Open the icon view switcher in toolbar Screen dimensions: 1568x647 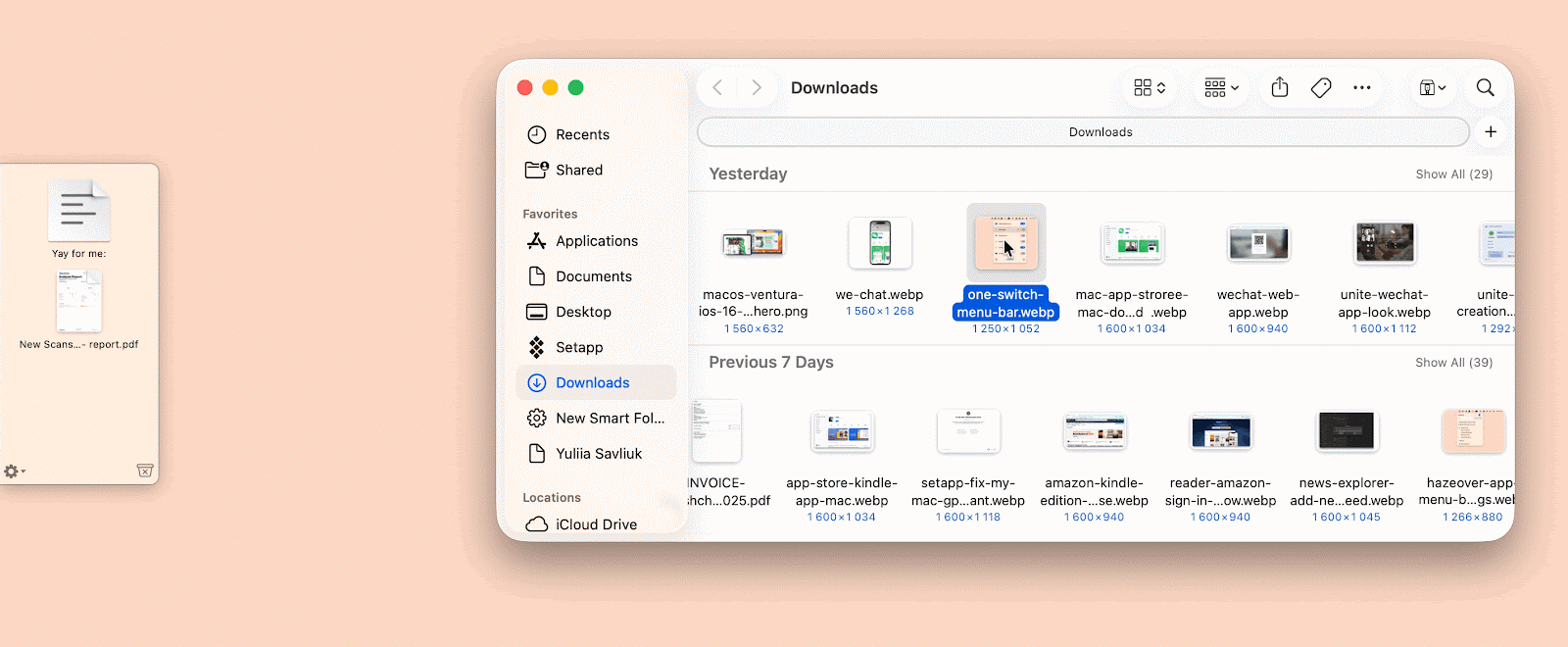1150,87
